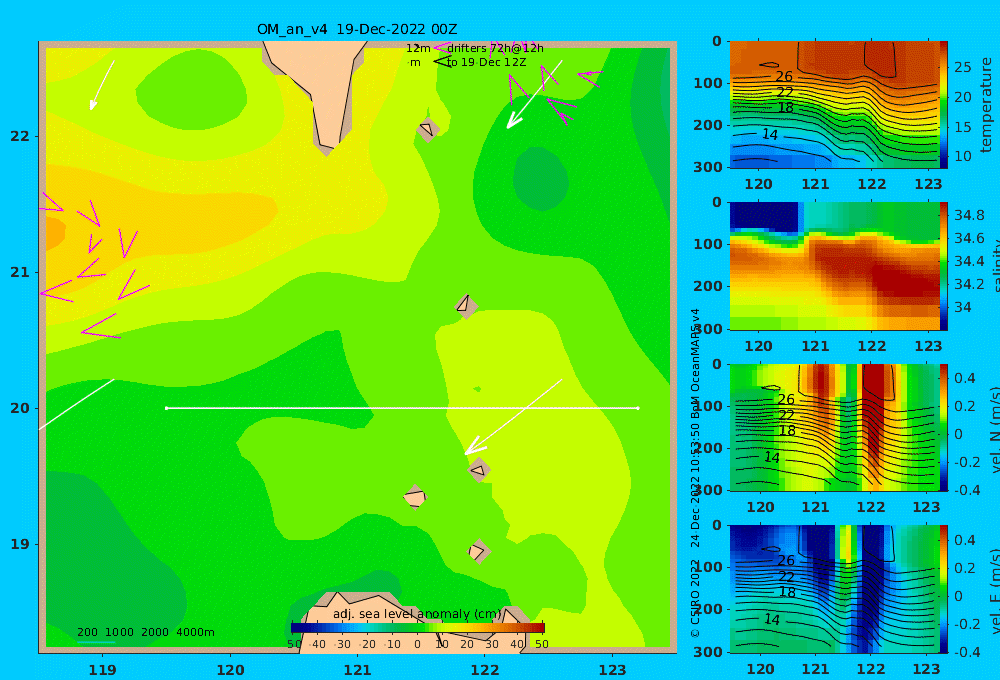Screen dimensions: 1000x680
Task: Click the 'adj. sea level anomaly (cm)' caption
Action: pos(417,614)
